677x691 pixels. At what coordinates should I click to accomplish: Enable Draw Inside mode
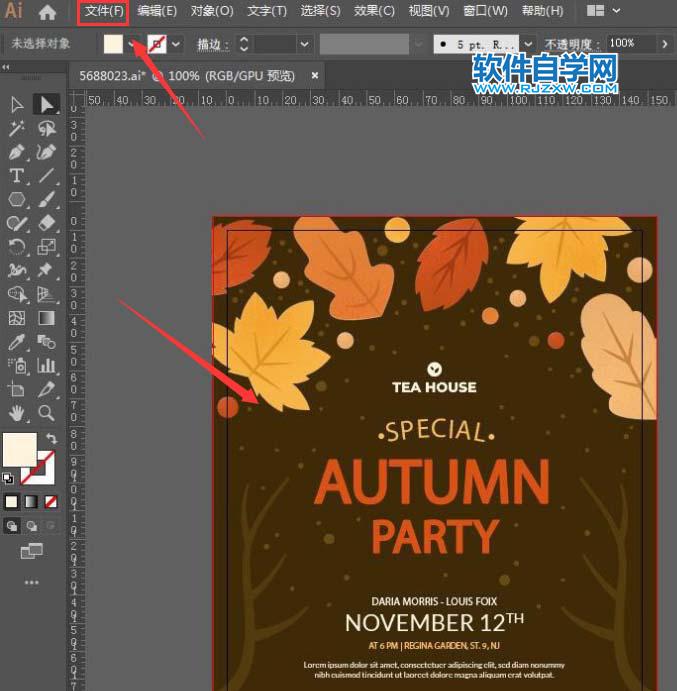click(51, 526)
